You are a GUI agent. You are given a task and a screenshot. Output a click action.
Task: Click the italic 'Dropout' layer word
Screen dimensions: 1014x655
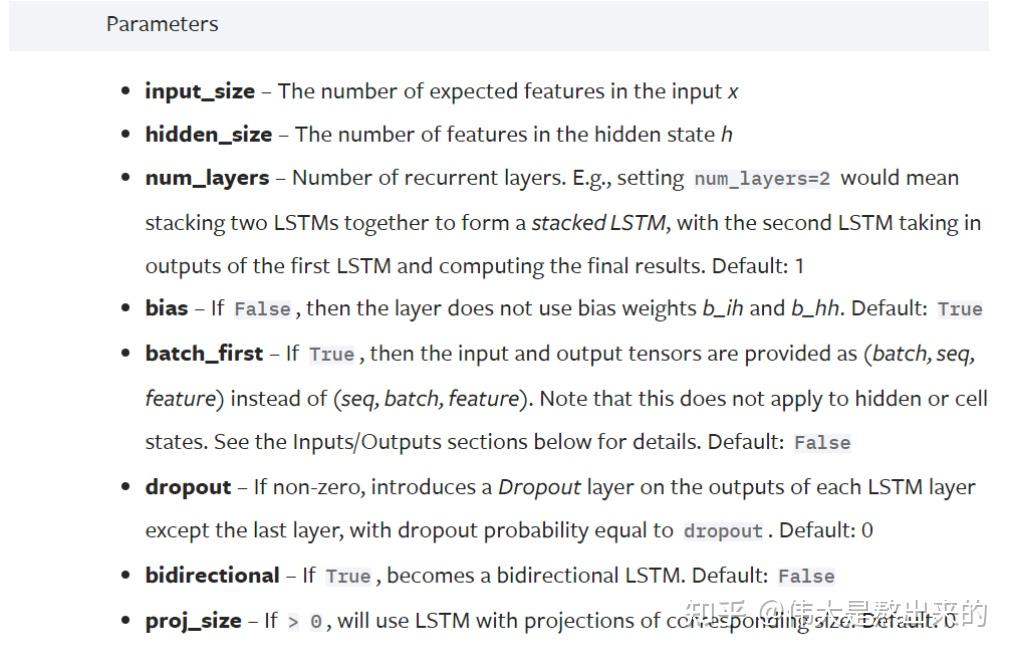coord(539,487)
